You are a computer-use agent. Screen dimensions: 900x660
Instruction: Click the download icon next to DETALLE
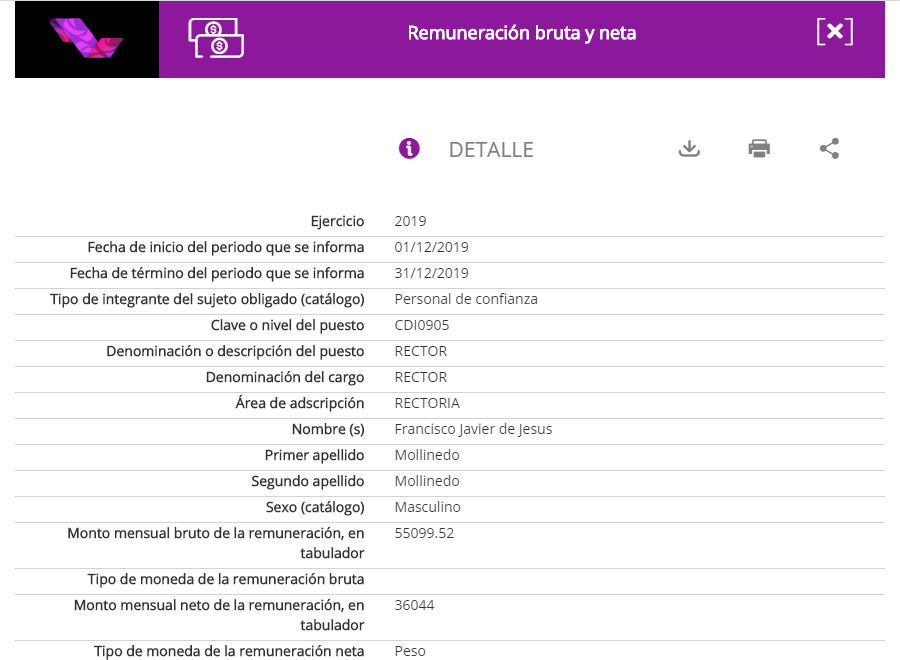(x=689, y=149)
